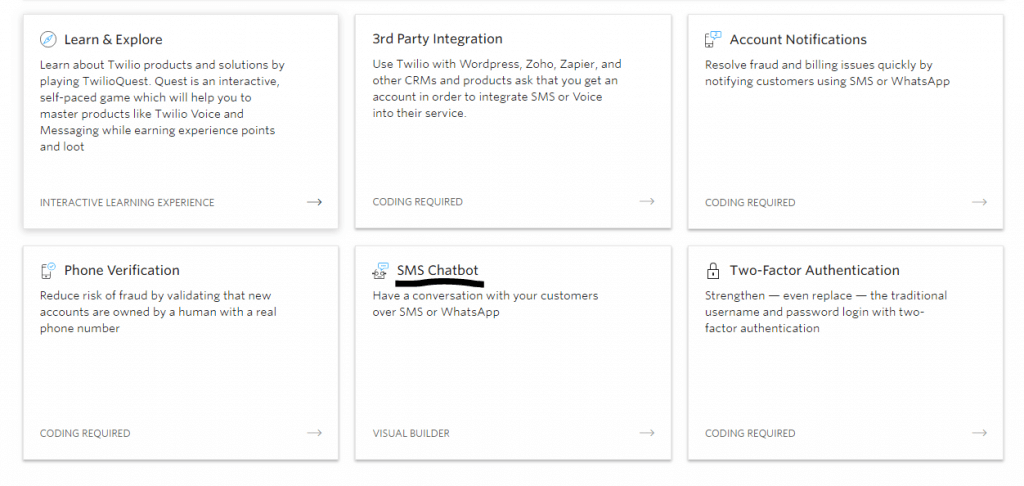
Task: Open the Phone Verification heading
Action: click(x=121, y=270)
